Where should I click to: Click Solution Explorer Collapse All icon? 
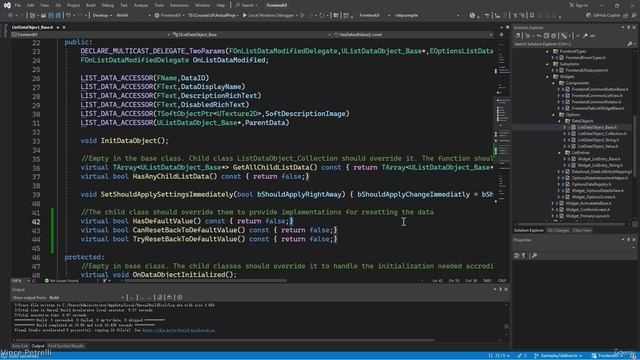click(547, 36)
